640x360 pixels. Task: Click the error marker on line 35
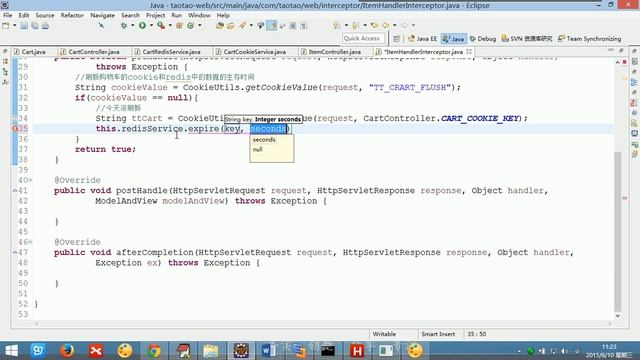click(x=15, y=129)
